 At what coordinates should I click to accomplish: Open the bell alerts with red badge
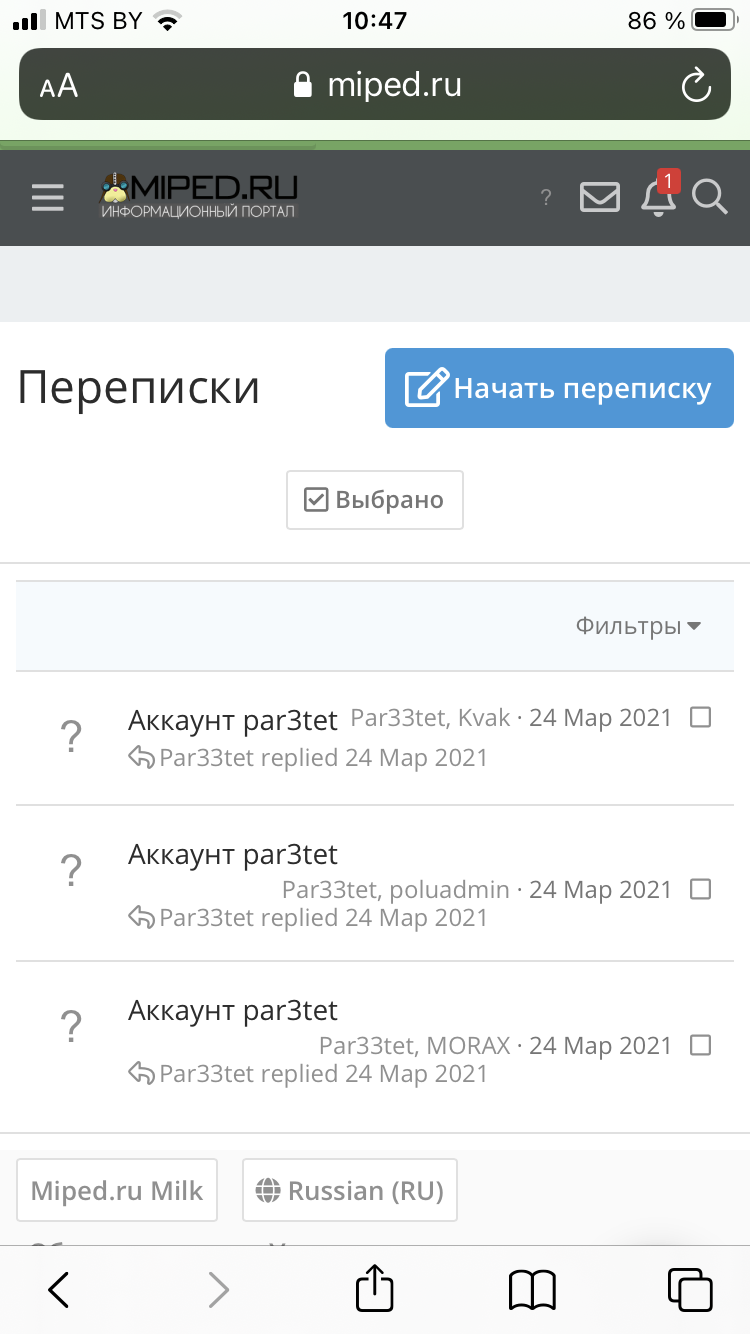click(659, 194)
